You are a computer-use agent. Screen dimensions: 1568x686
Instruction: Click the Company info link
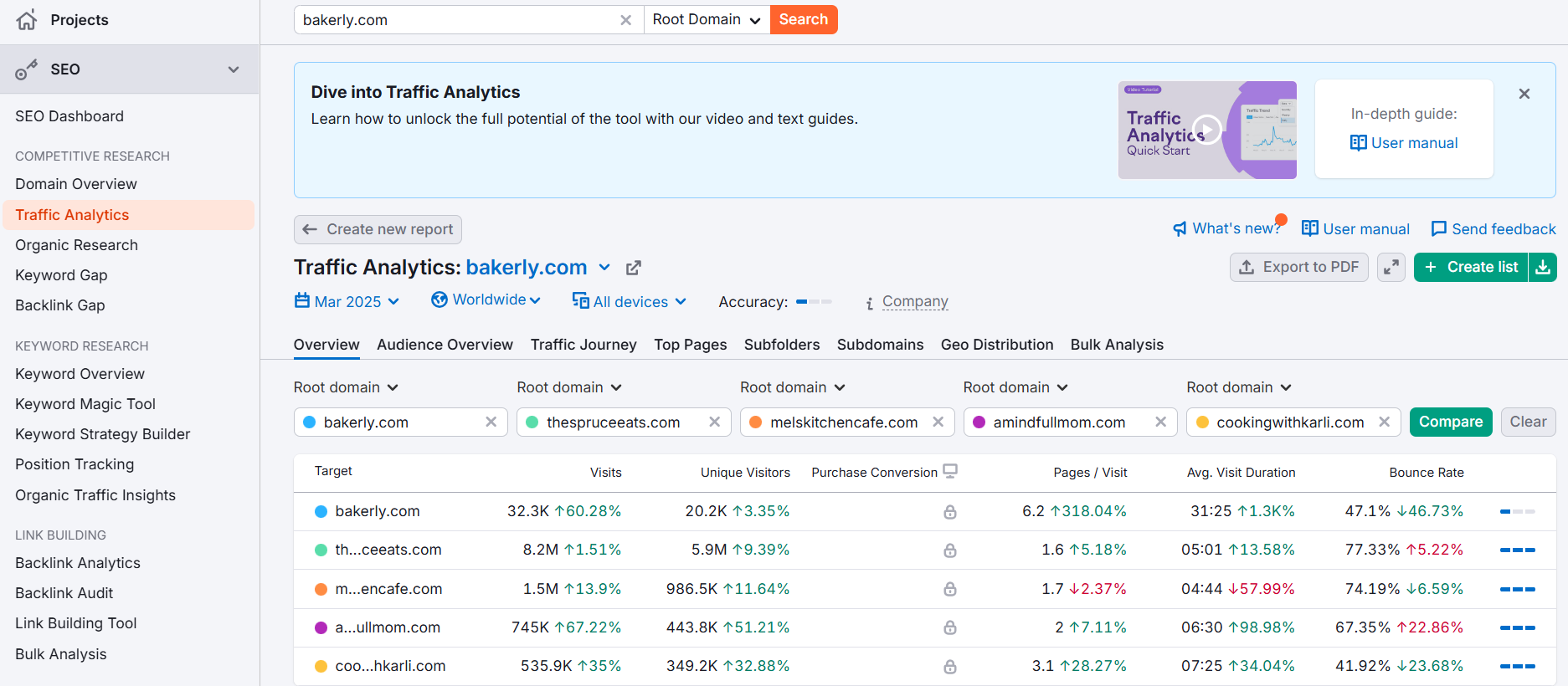pos(915,301)
